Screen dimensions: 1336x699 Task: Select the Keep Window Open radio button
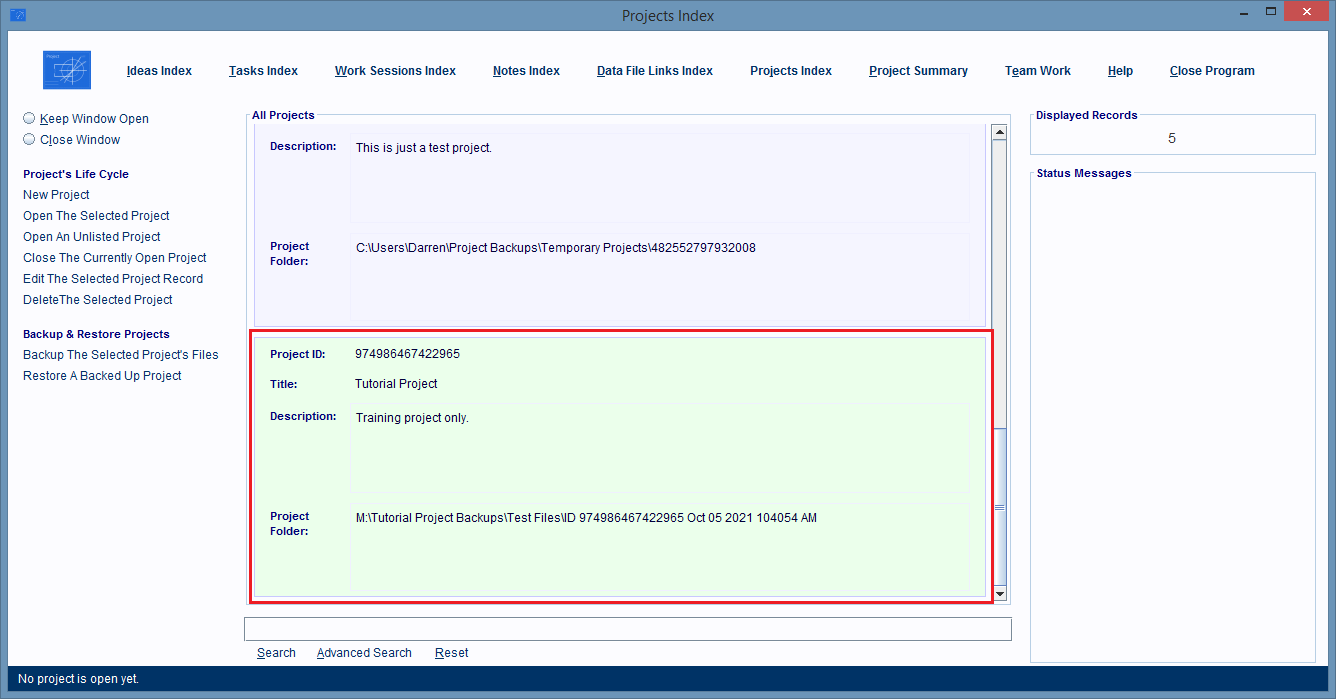tap(29, 118)
